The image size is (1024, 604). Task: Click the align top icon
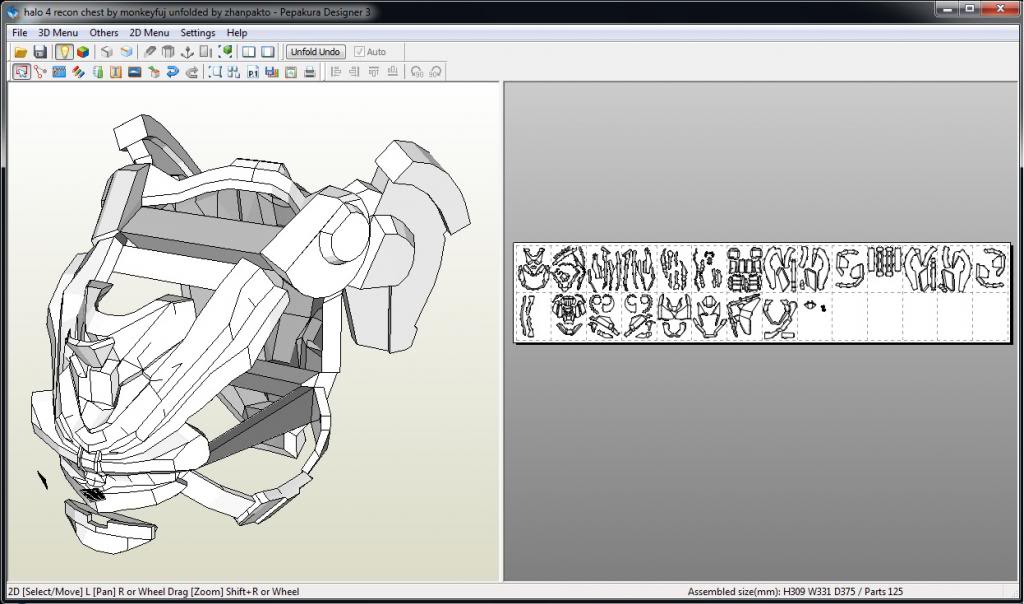tap(374, 72)
